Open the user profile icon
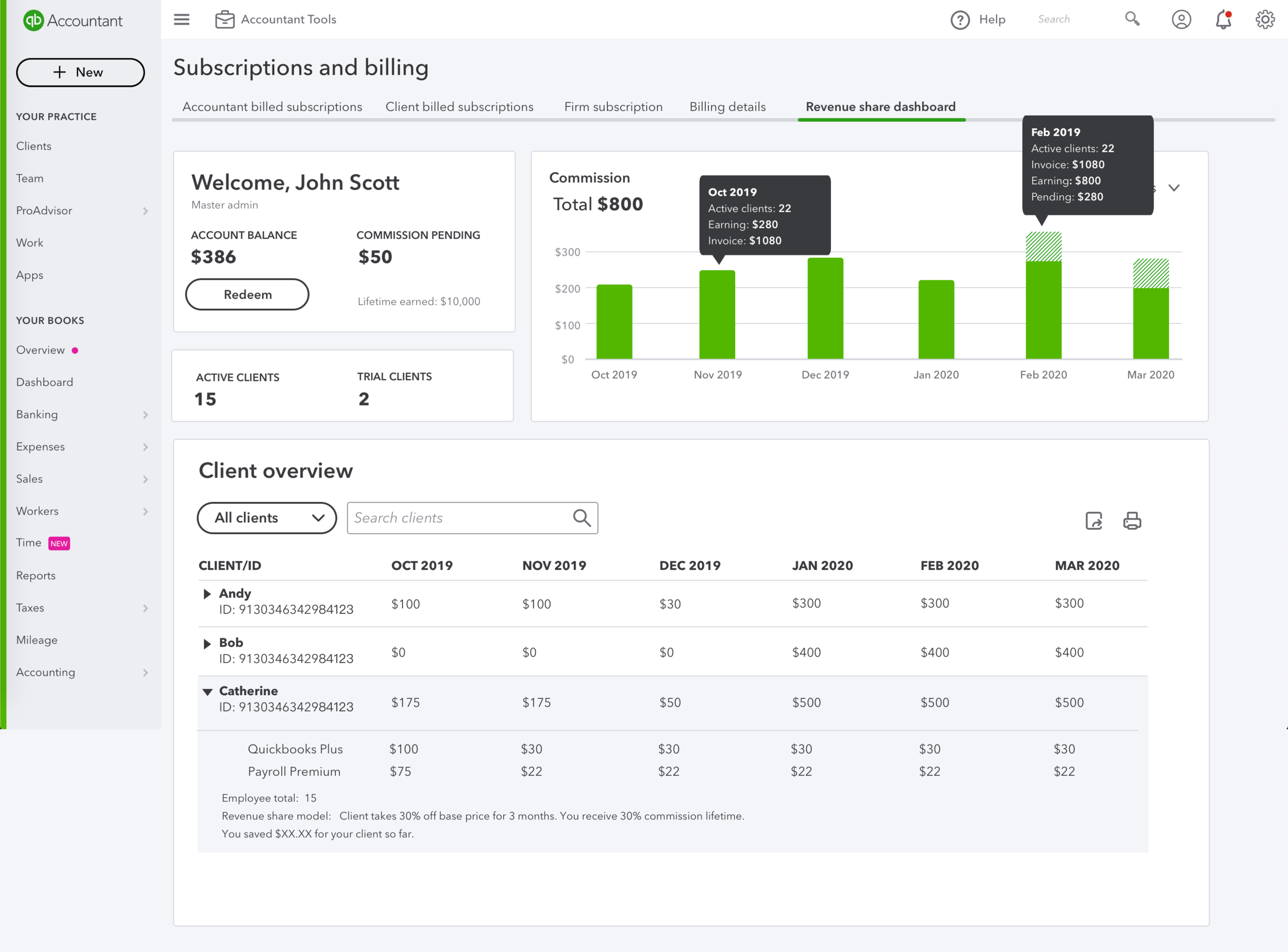The image size is (1288, 952). pyautogui.click(x=1181, y=20)
